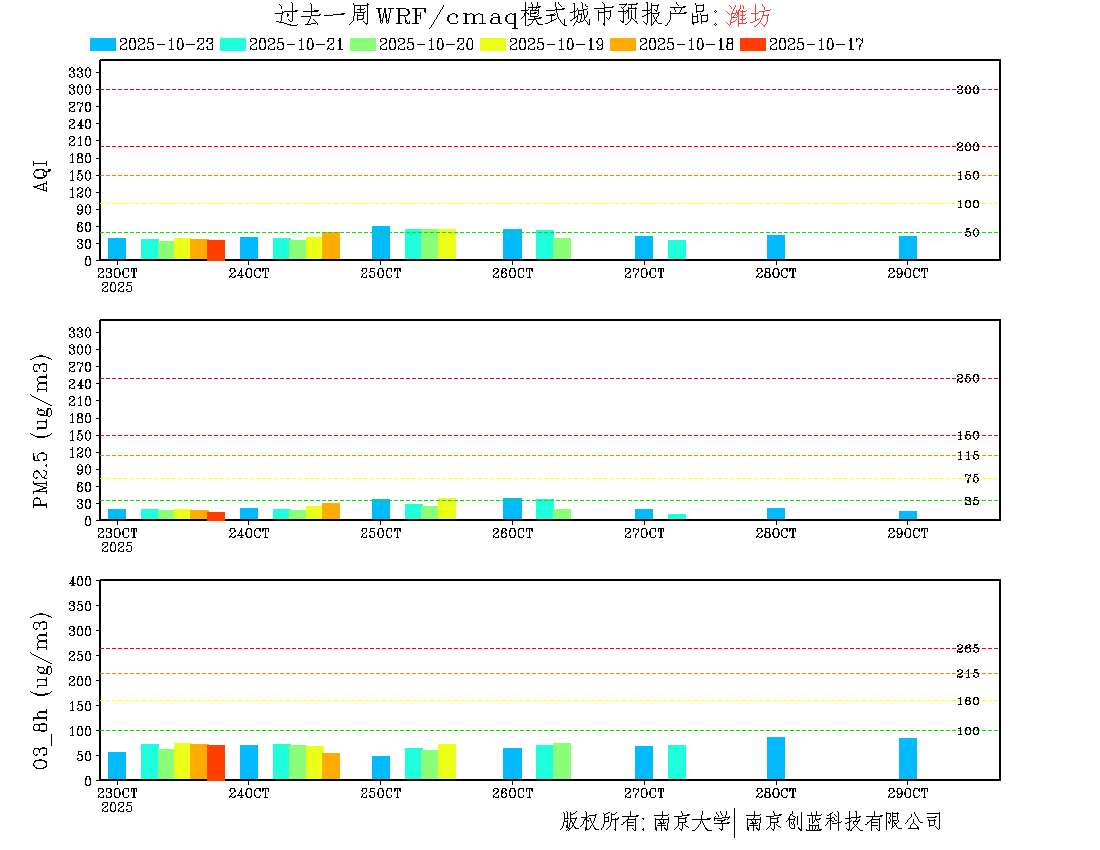Click the blue AQI bar at 25OCT

pyautogui.click(x=381, y=243)
